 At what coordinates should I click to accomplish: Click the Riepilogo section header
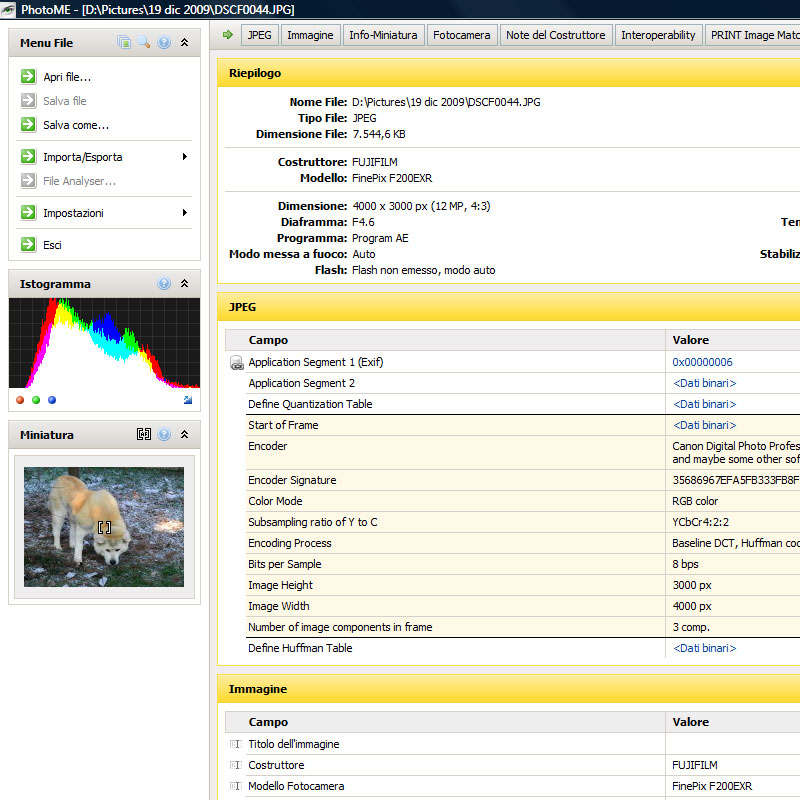[x=509, y=73]
